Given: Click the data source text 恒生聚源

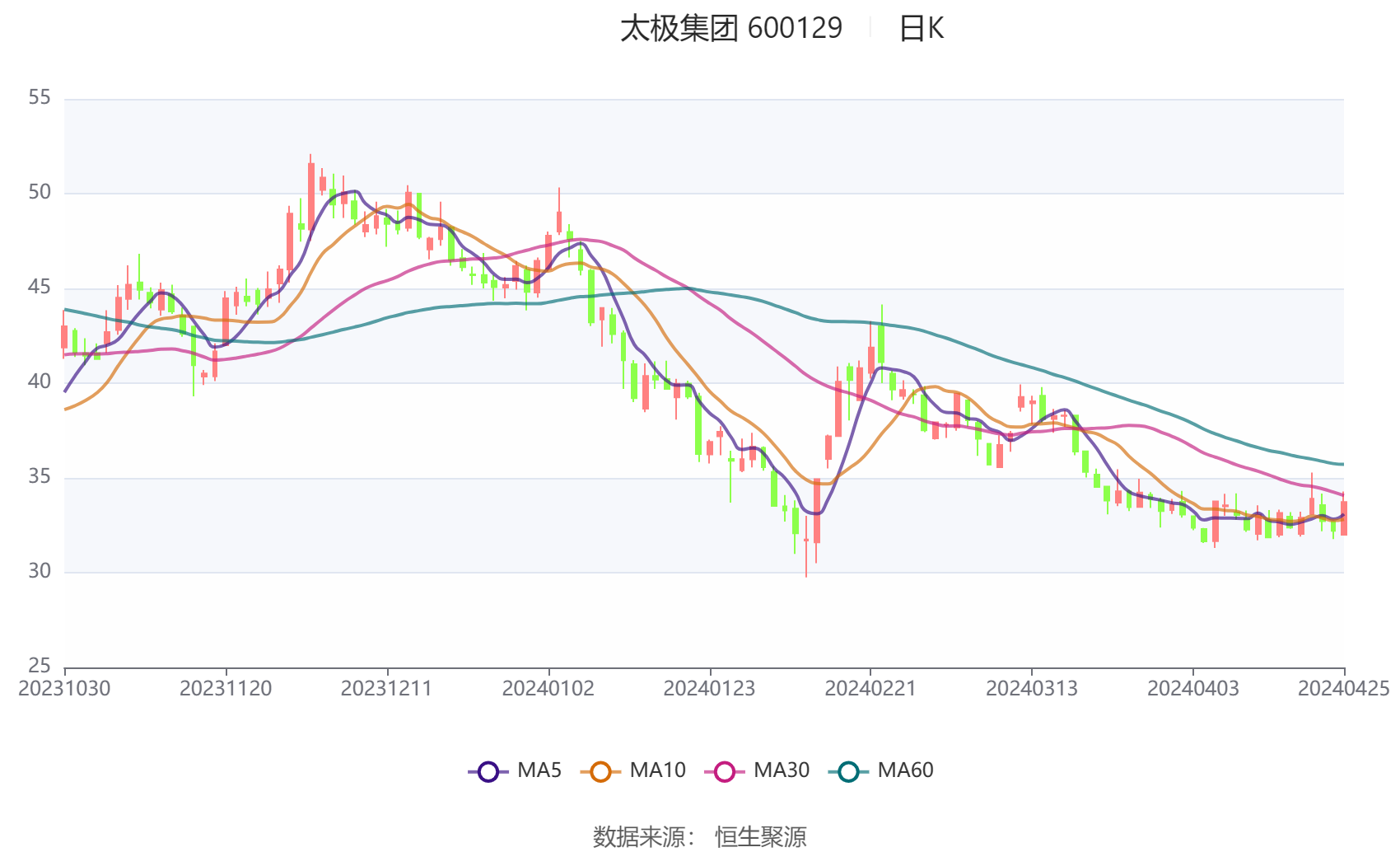Looking at the screenshot, I should (761, 837).
